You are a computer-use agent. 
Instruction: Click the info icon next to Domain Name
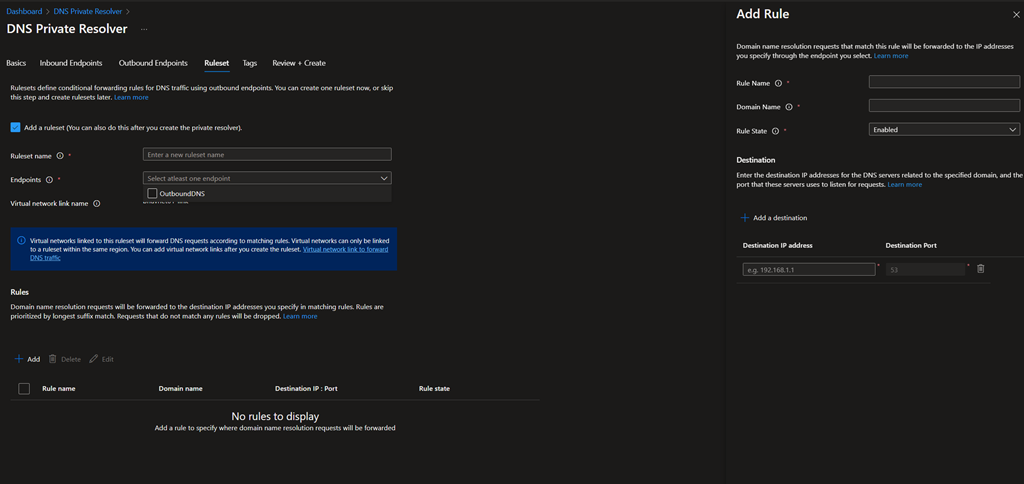[x=790, y=106]
